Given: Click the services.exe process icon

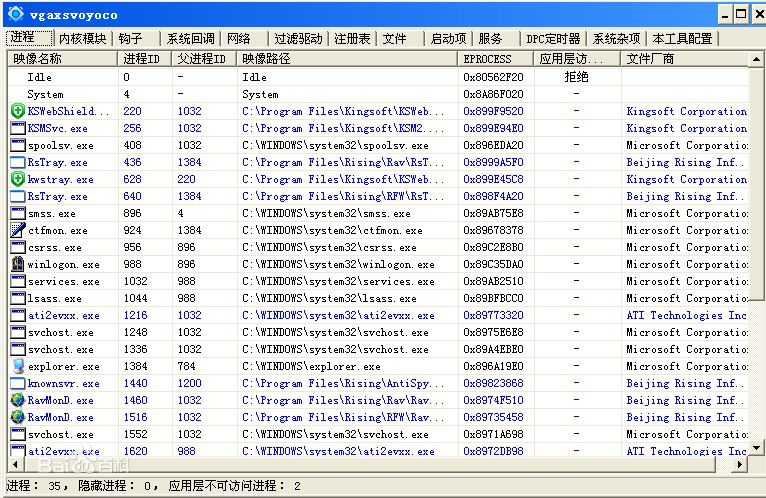Looking at the screenshot, I should pyautogui.click(x=18, y=281).
